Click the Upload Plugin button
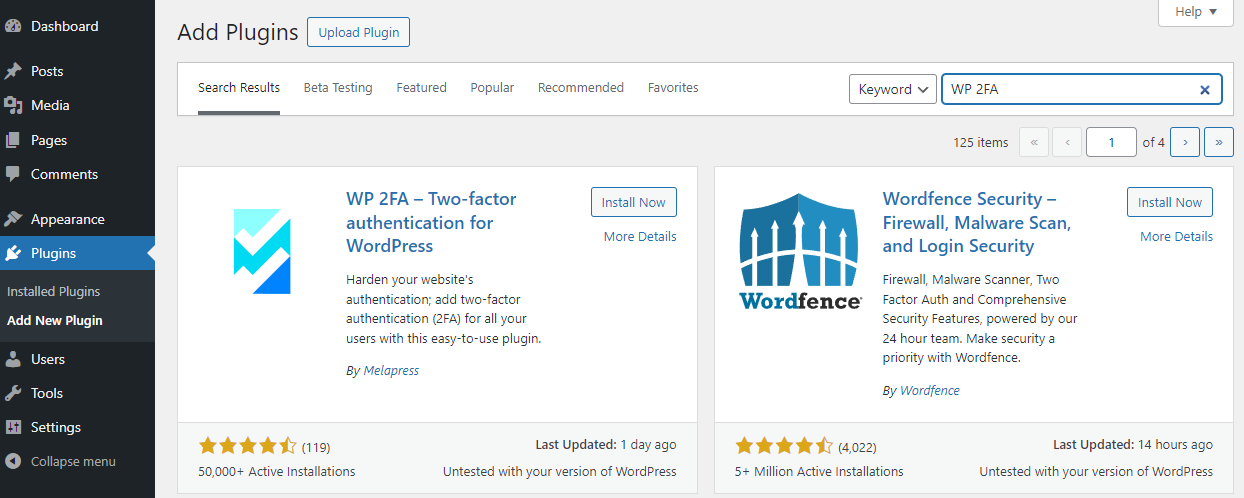The height and width of the screenshot is (498, 1244). pos(358,32)
